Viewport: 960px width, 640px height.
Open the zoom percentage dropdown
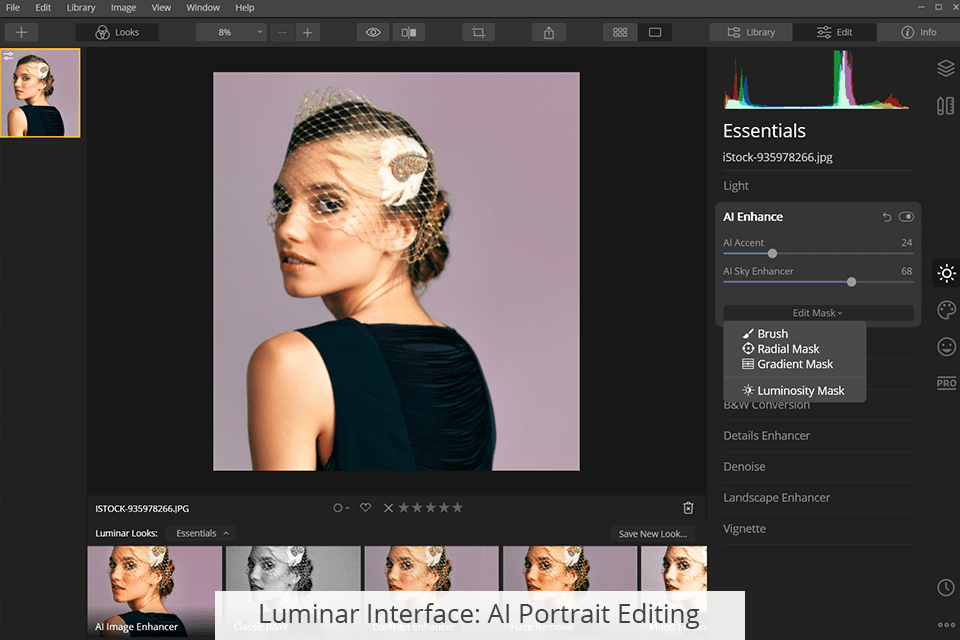point(231,32)
